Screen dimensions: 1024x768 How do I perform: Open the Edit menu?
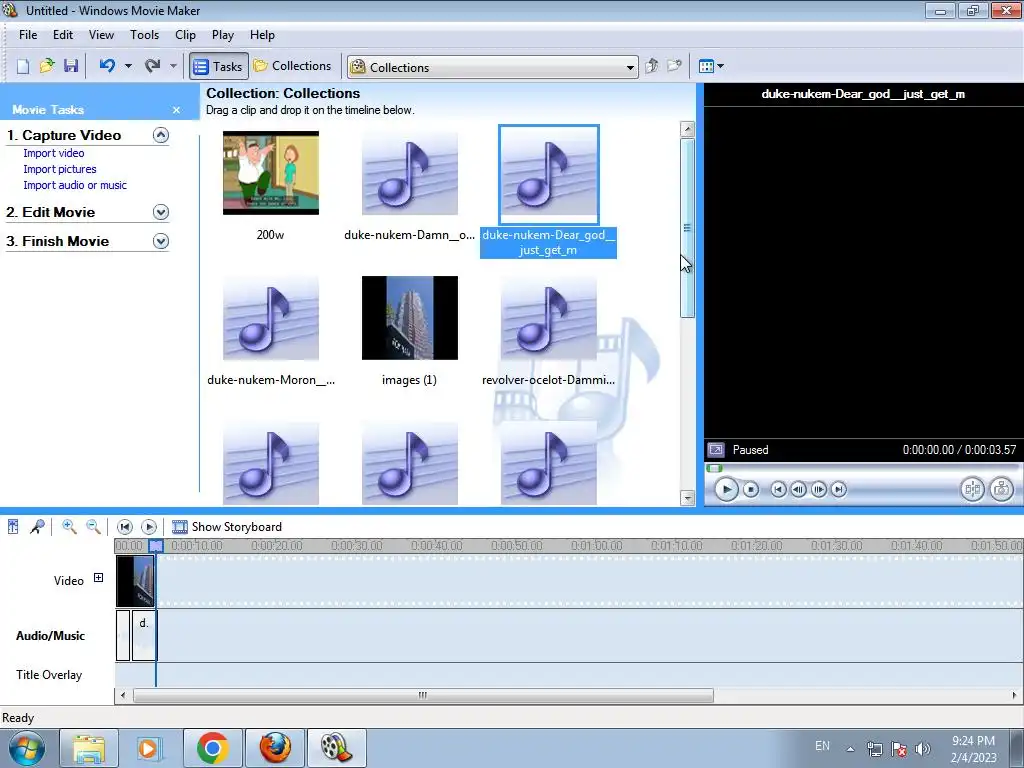coord(63,35)
